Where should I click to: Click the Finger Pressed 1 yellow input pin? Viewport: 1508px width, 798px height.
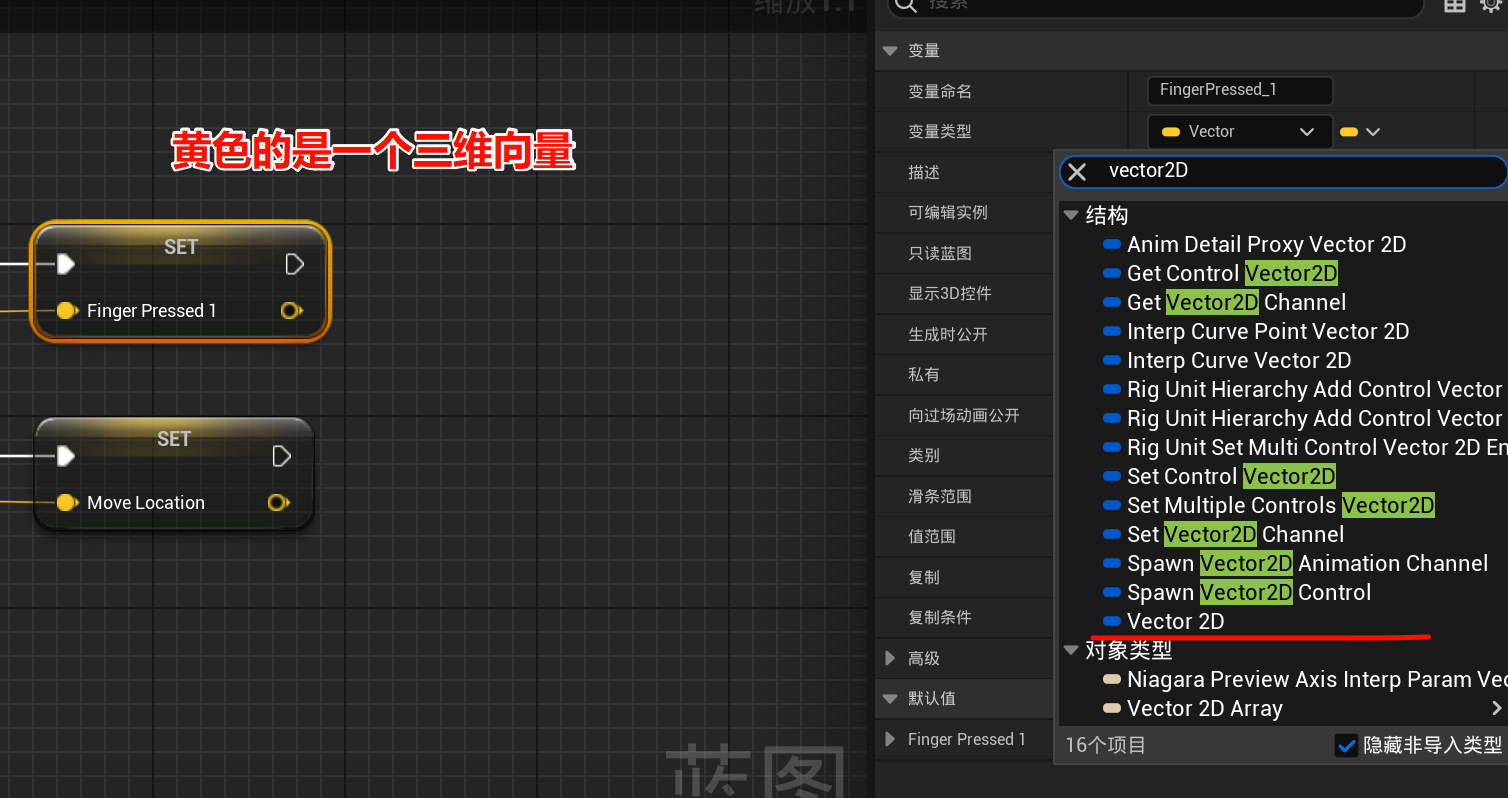pyautogui.click(x=66, y=311)
